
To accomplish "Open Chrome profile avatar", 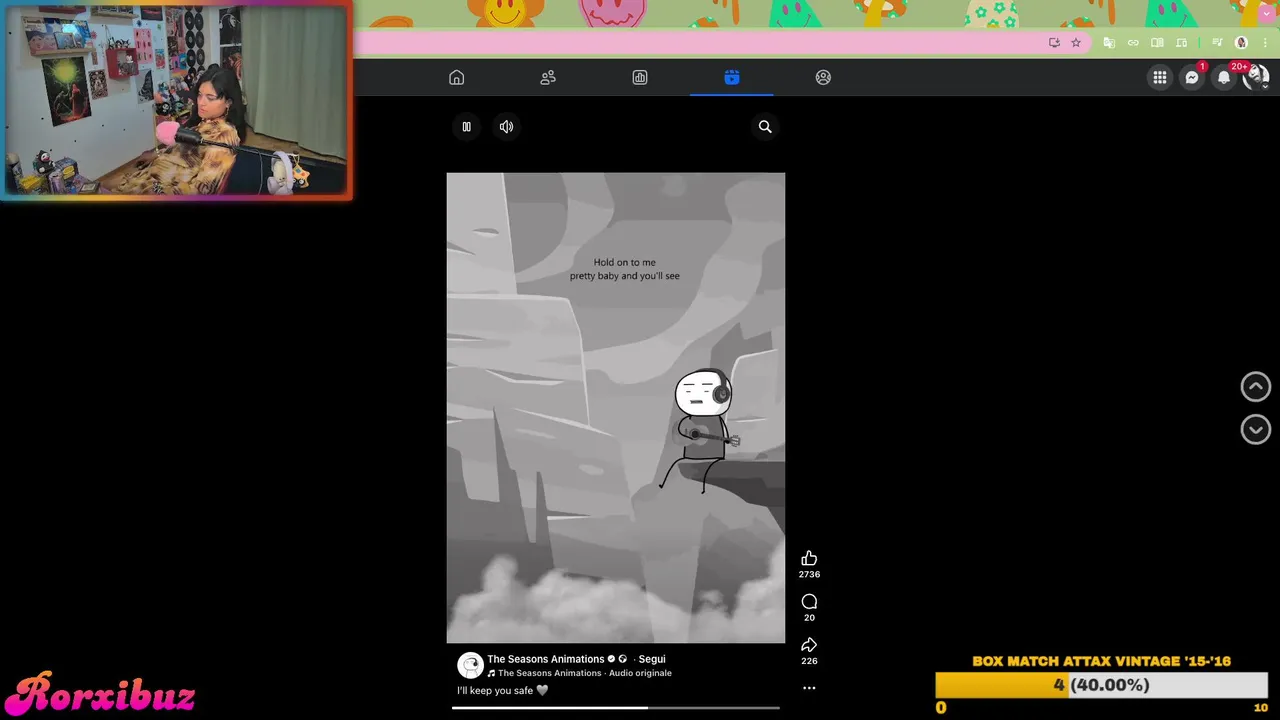I will 1241,43.
